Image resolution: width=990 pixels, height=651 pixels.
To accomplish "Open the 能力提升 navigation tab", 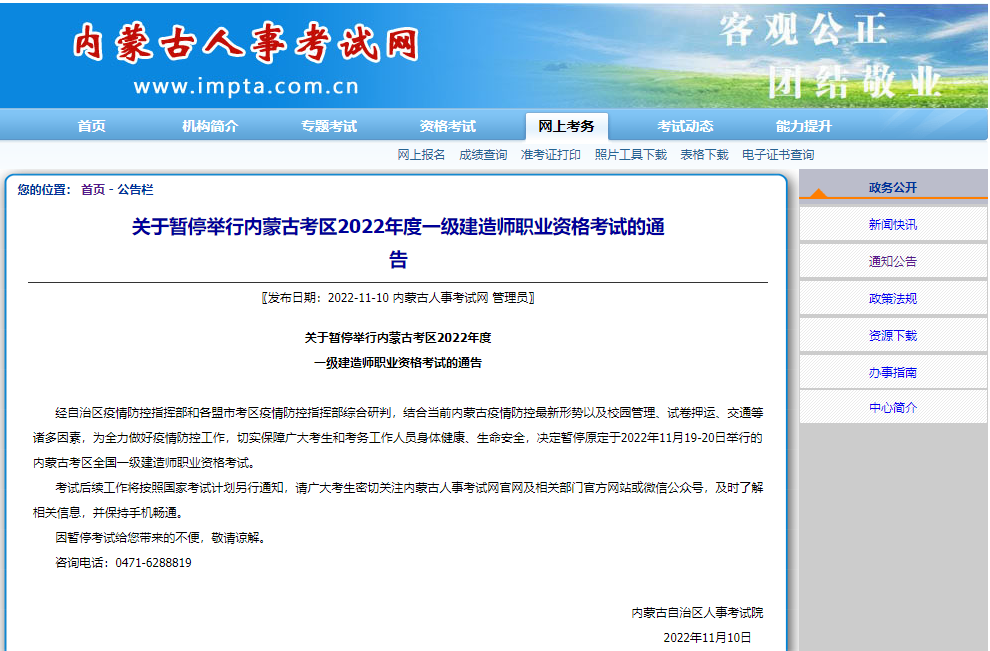I will click(803, 126).
